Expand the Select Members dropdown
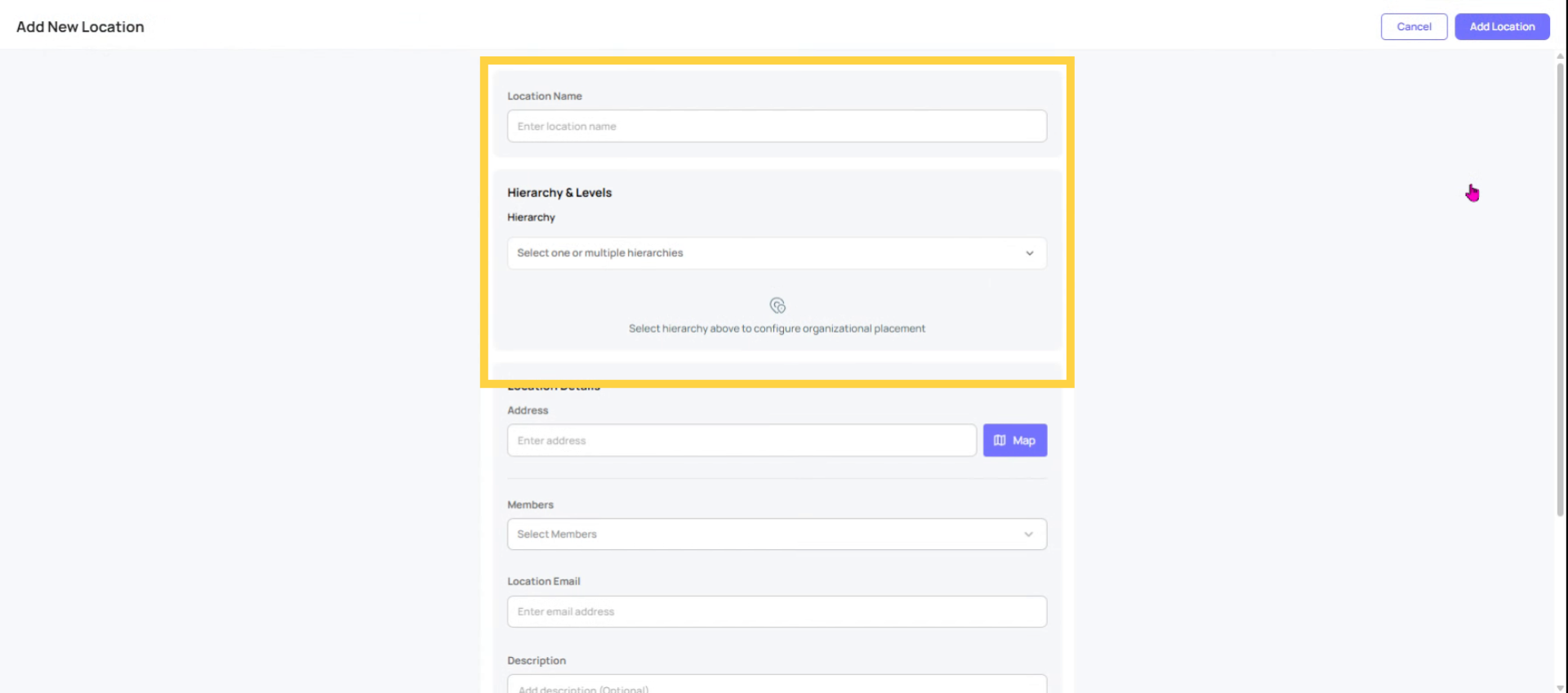 (x=776, y=534)
